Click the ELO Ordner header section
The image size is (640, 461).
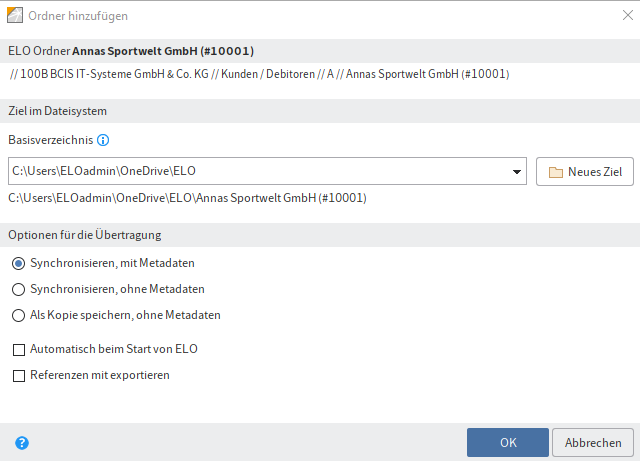tap(320, 51)
